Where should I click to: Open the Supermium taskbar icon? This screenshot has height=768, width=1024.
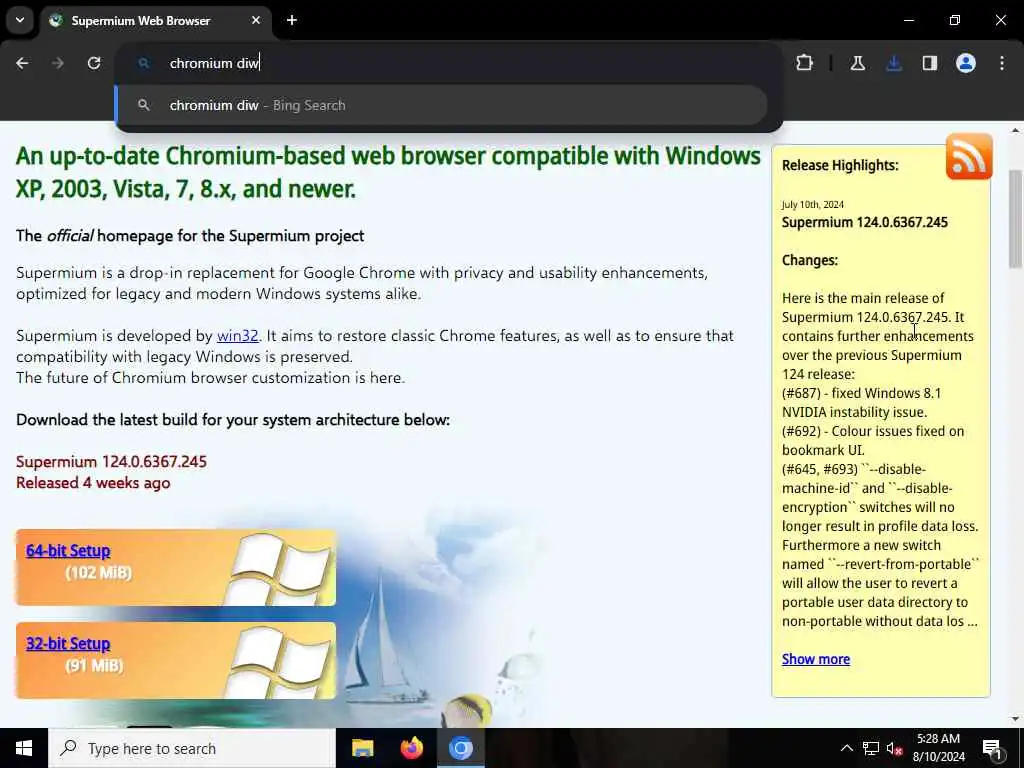pos(460,748)
